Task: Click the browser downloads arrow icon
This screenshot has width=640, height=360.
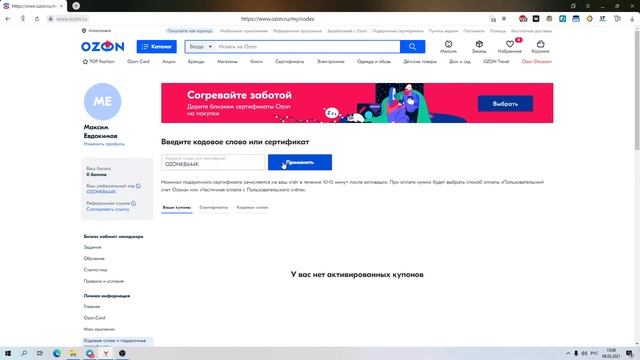Action: tap(632, 19)
